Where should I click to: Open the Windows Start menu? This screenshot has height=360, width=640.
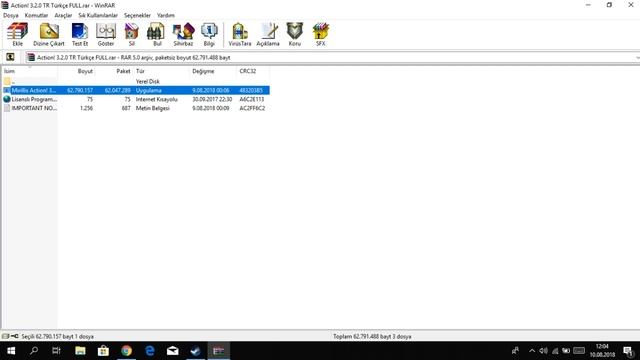click(x=11, y=351)
